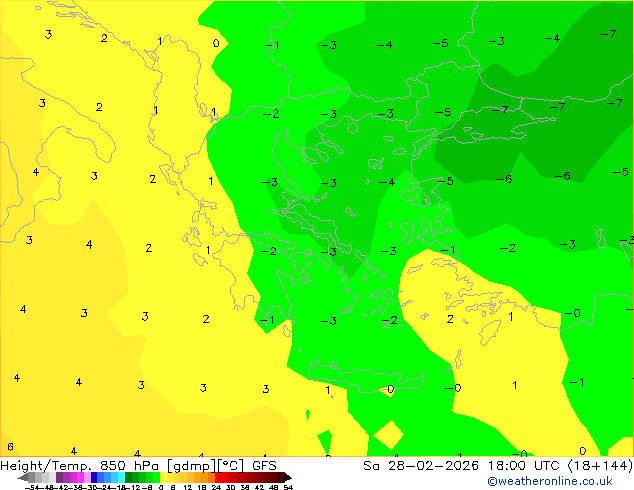Click the "18:00 UTC" time text
The height and width of the screenshot is (490, 634).
526,466
